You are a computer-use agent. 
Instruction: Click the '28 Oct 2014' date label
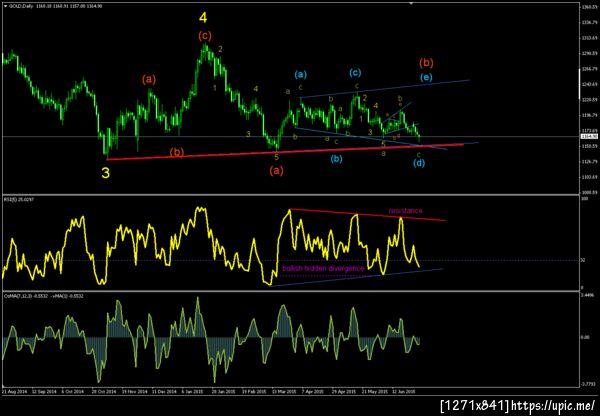click(104, 392)
